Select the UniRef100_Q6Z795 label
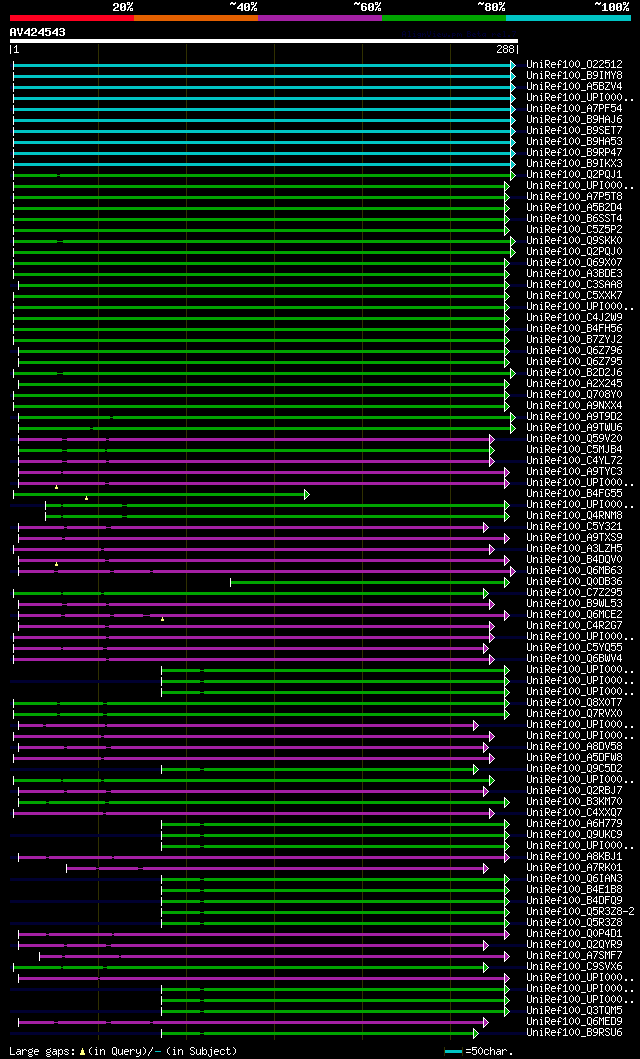Viewport: 640px width, 1059px height. click(x=575, y=362)
